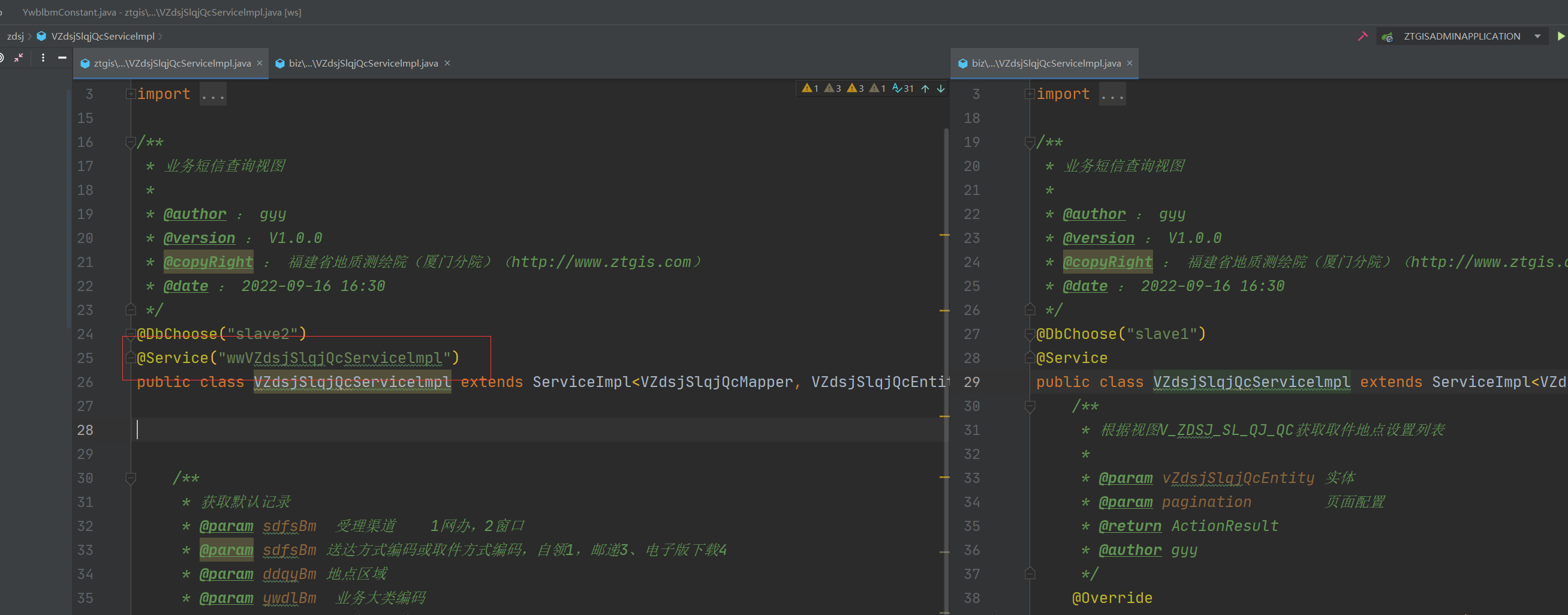The height and width of the screenshot is (615, 1568).
Task: Click the collapse all arrows icon
Action: [19, 58]
